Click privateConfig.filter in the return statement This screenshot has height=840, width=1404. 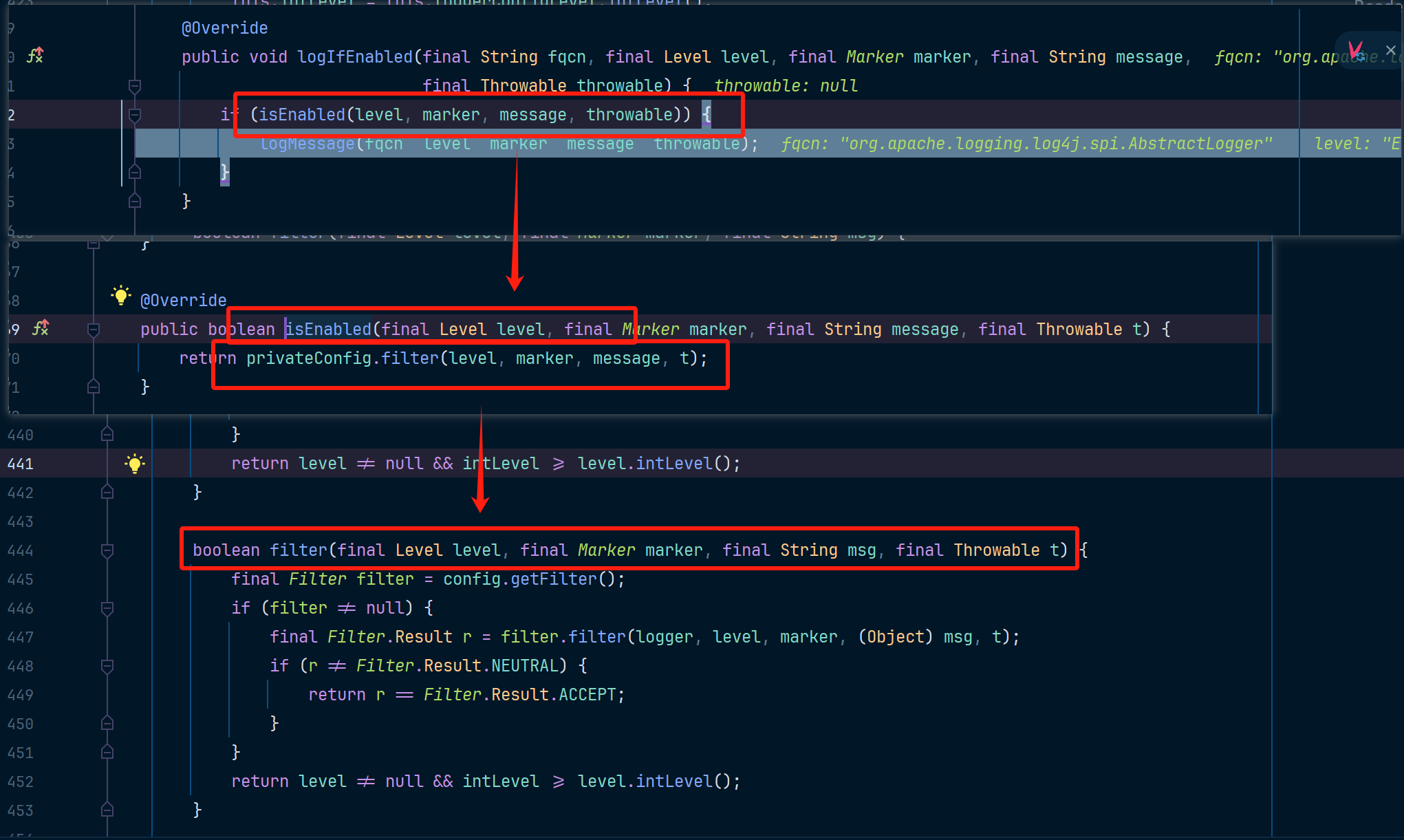[343, 358]
